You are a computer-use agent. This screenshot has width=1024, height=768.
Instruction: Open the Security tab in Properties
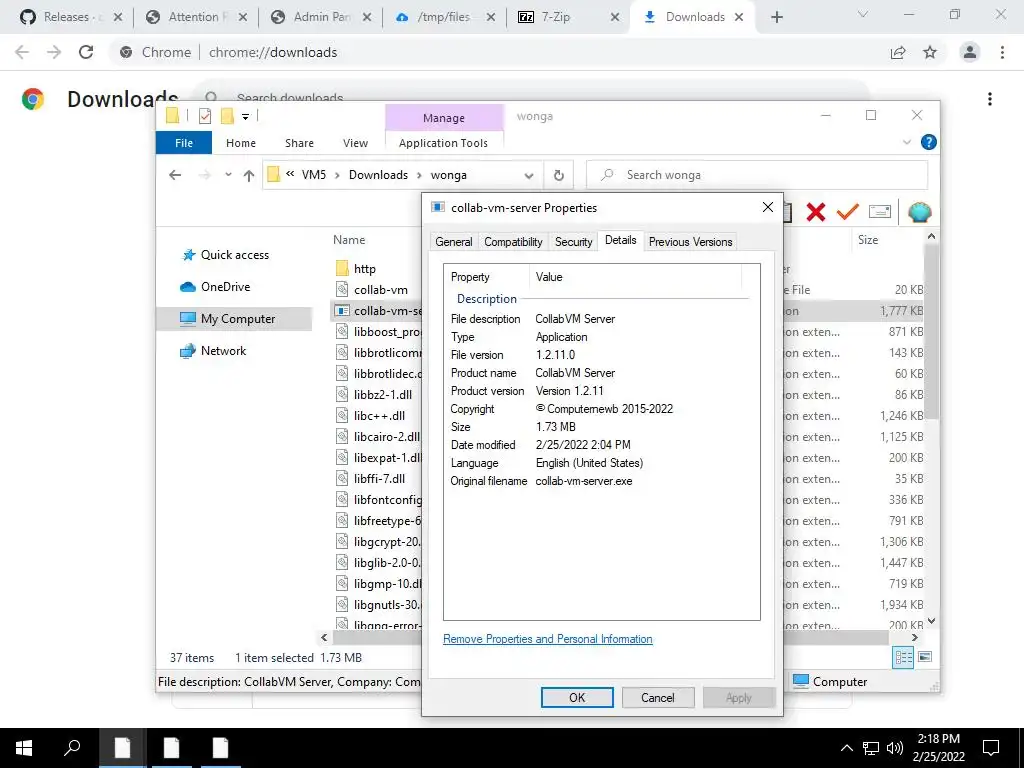click(x=573, y=242)
